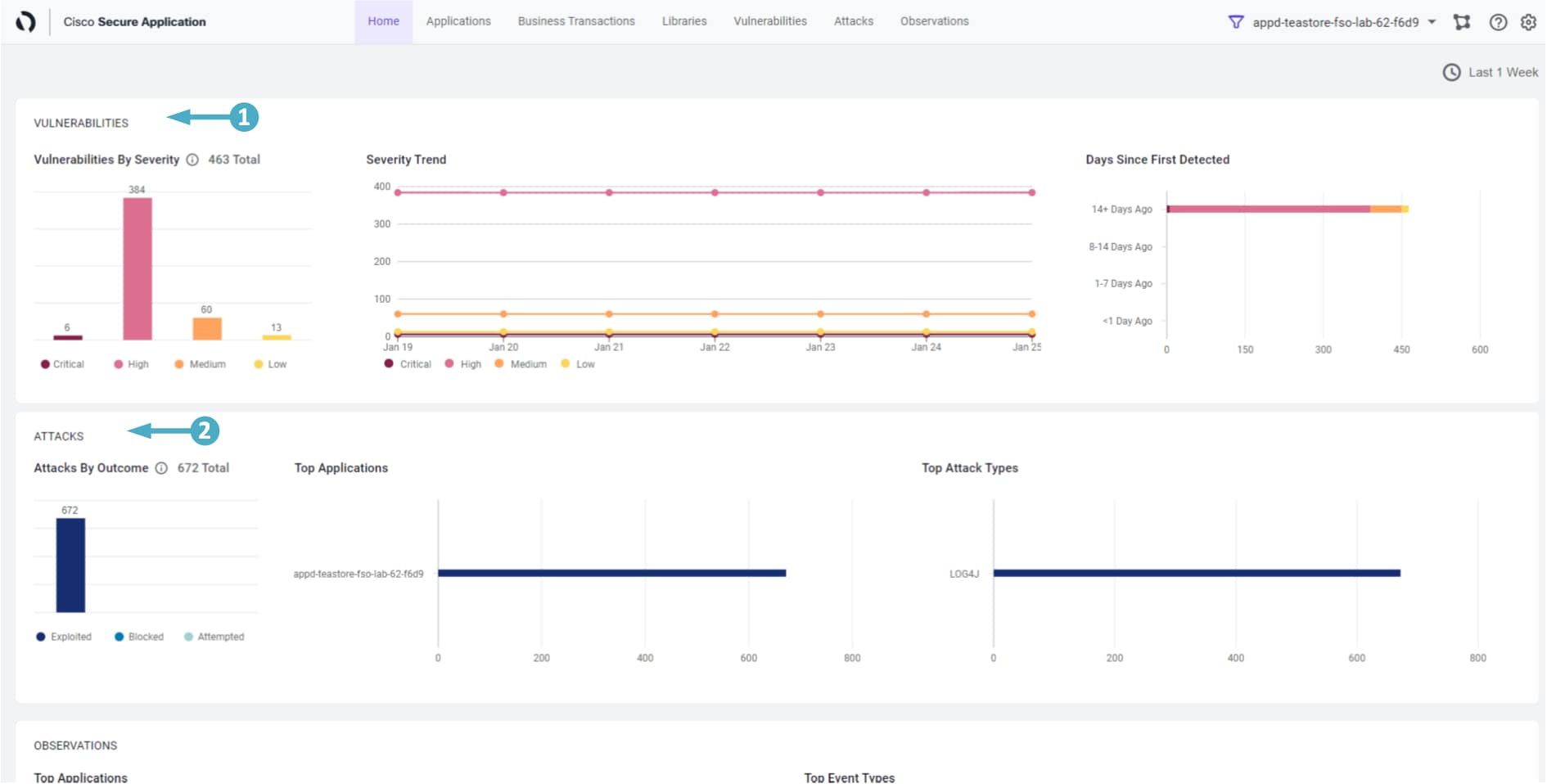Switch to the Vulnerabilities tab
The image size is (1547, 784).
[x=769, y=21]
